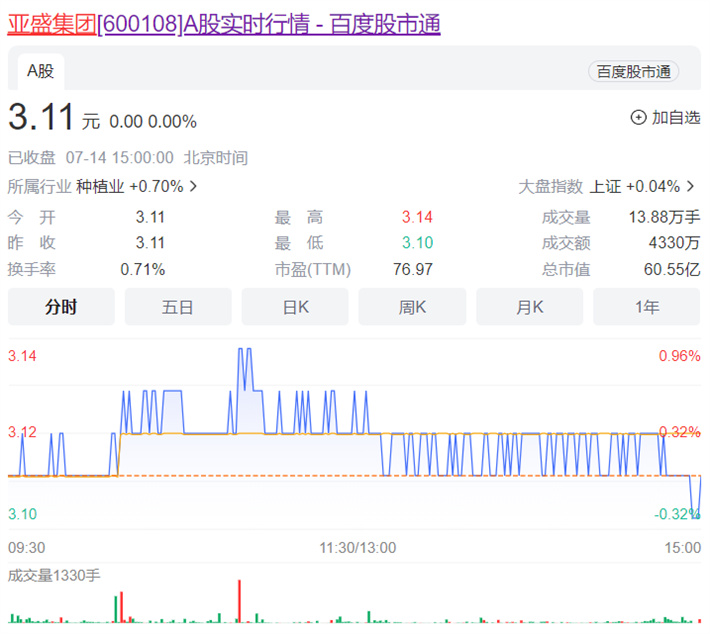Select the A股 tab
The width and height of the screenshot is (710, 634).
pos(41,71)
